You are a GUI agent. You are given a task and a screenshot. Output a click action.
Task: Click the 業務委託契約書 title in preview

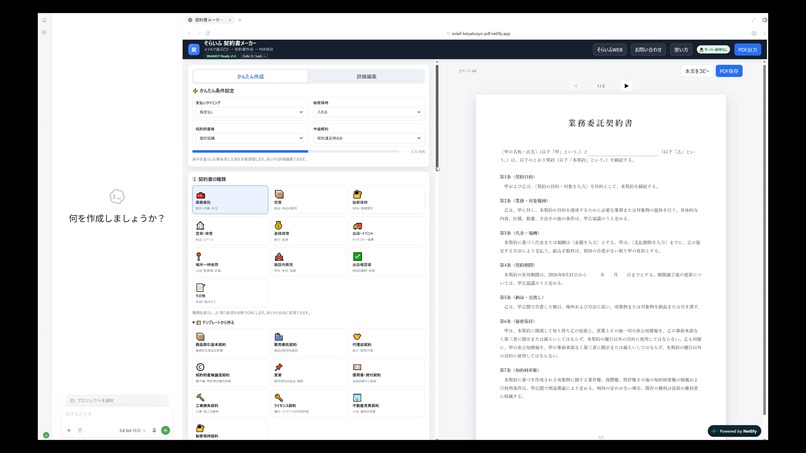600,123
